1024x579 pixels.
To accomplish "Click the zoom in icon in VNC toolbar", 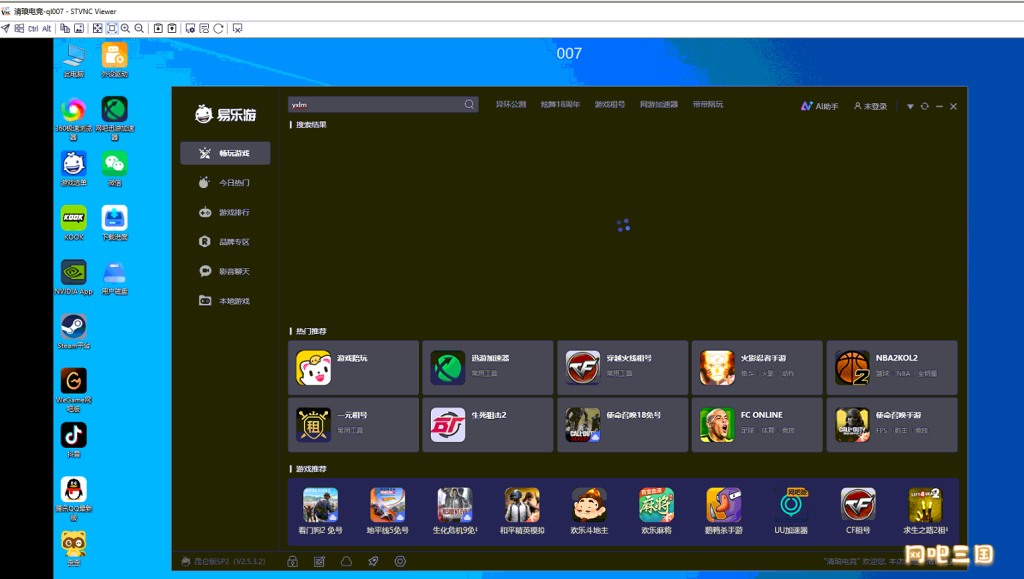I will coord(125,29).
